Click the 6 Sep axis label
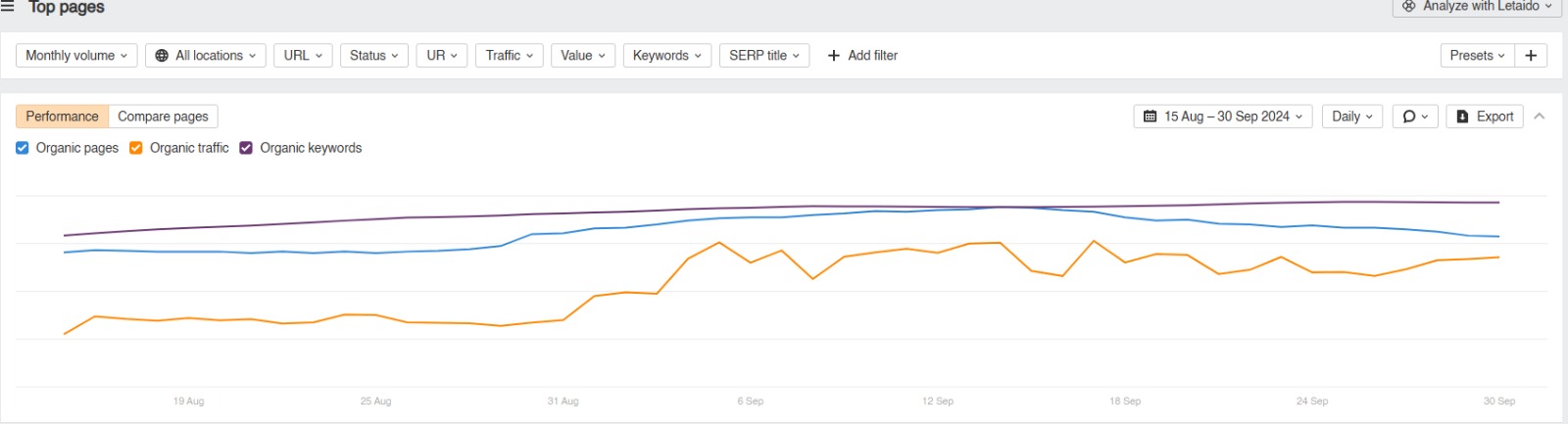 click(x=751, y=401)
